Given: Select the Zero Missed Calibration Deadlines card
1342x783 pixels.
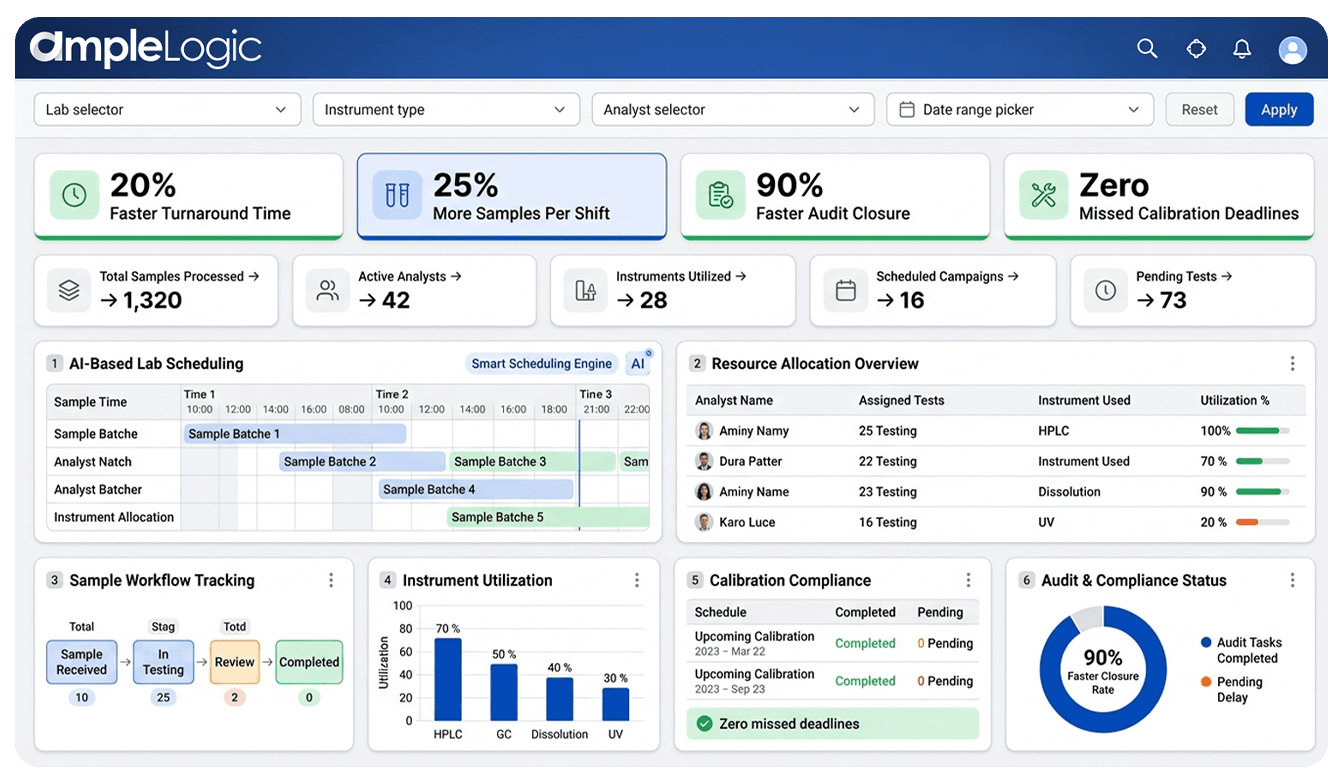Looking at the screenshot, I should [x=1159, y=196].
